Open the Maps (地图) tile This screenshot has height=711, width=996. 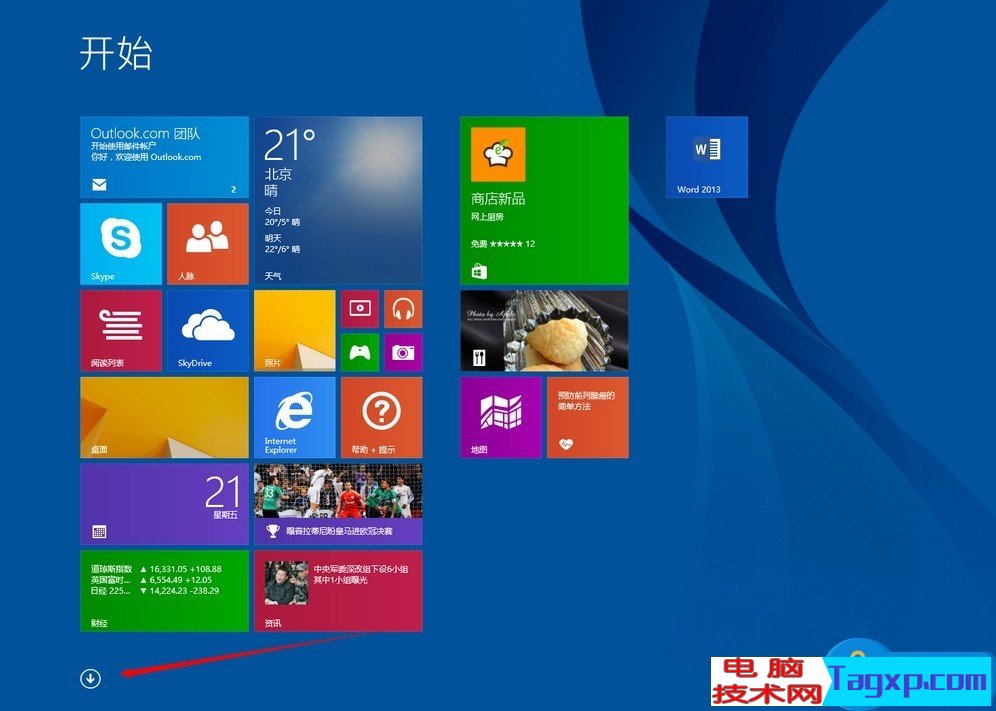coord(501,417)
